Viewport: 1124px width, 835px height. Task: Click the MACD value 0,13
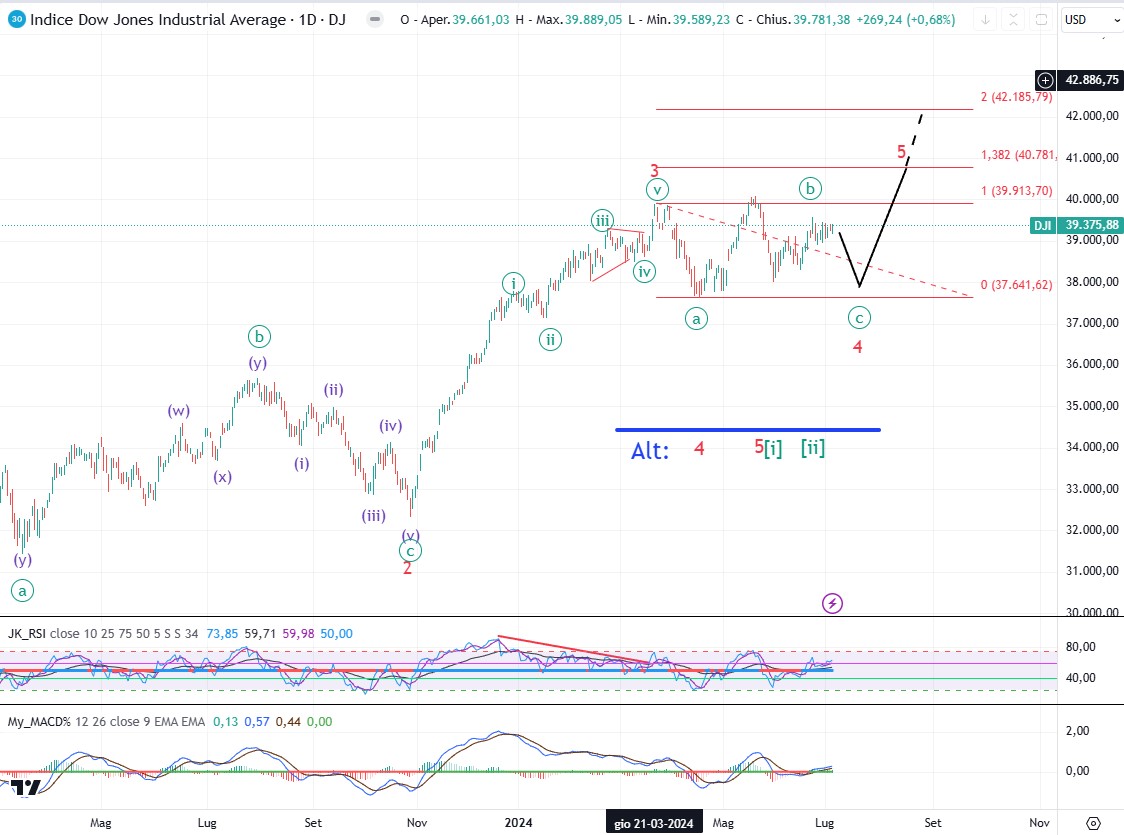[x=225, y=722]
